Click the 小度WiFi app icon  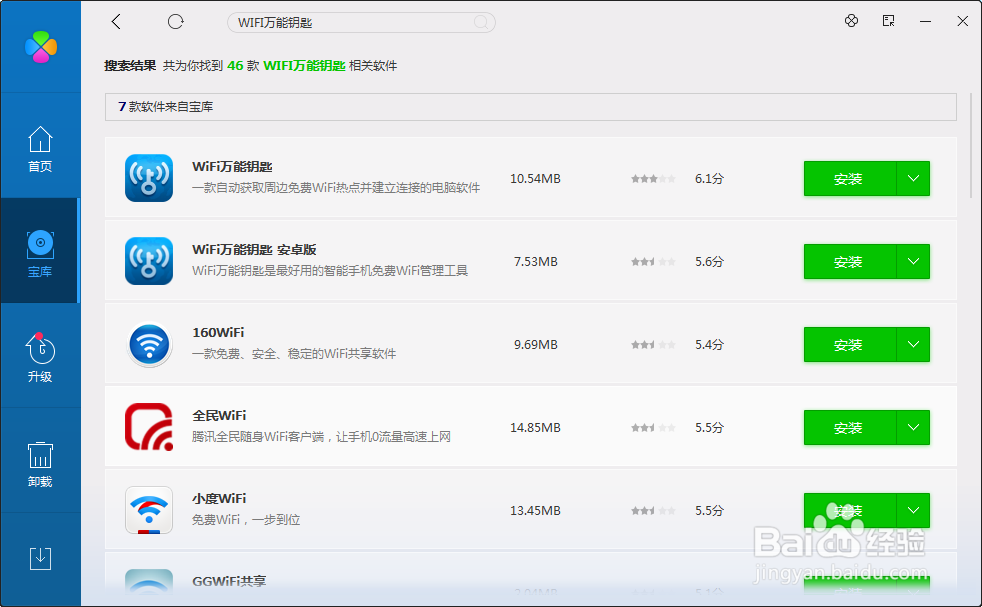149,510
